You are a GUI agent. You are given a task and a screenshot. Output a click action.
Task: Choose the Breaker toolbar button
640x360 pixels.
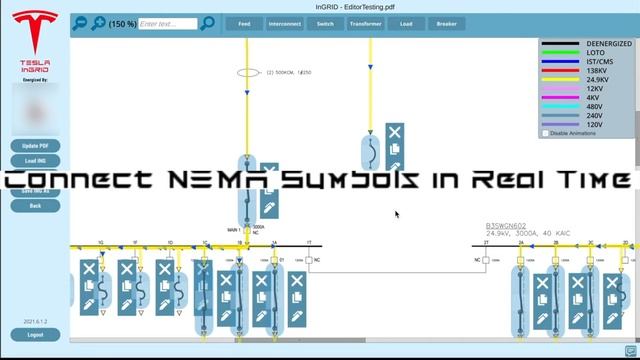[x=446, y=24]
